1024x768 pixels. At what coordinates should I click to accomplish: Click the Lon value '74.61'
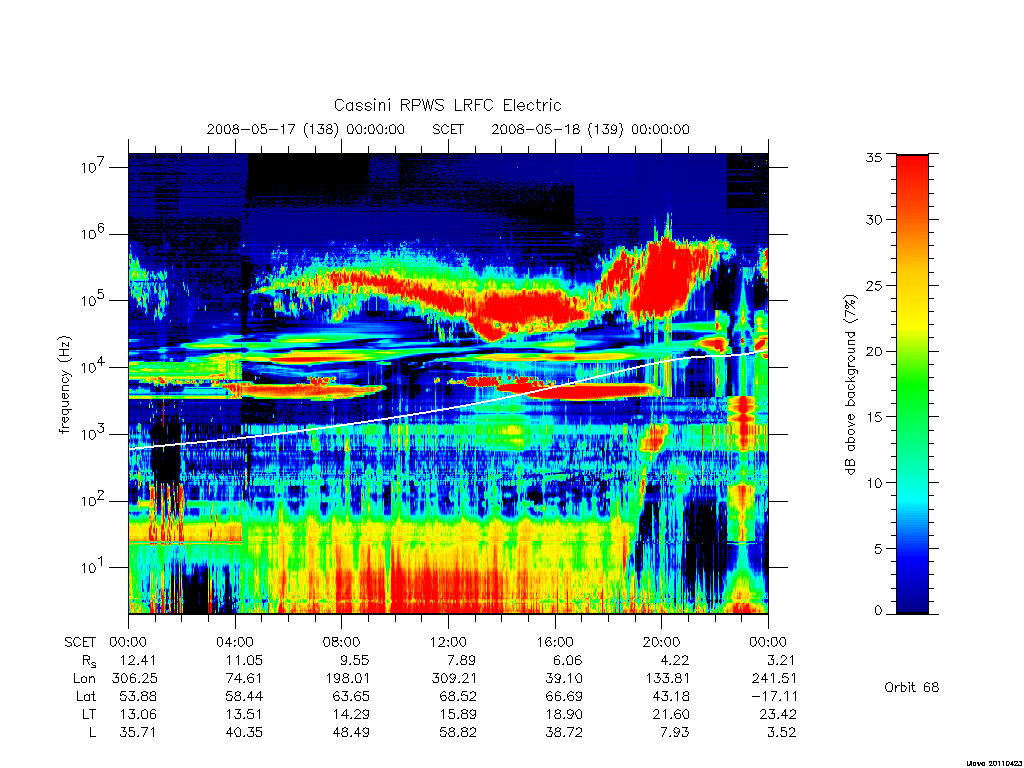244,679
